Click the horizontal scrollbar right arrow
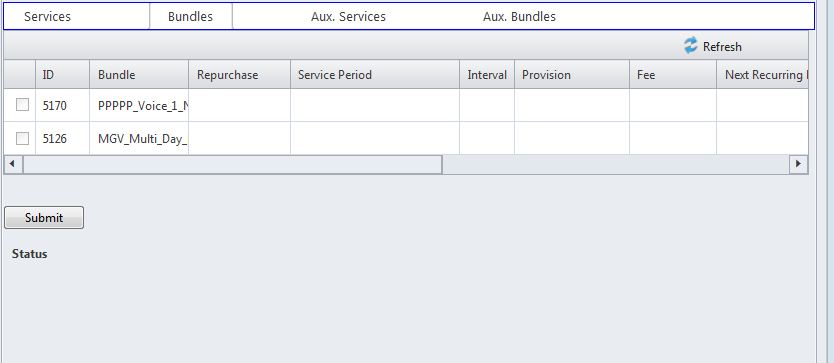The width and height of the screenshot is (834, 363). point(798,164)
